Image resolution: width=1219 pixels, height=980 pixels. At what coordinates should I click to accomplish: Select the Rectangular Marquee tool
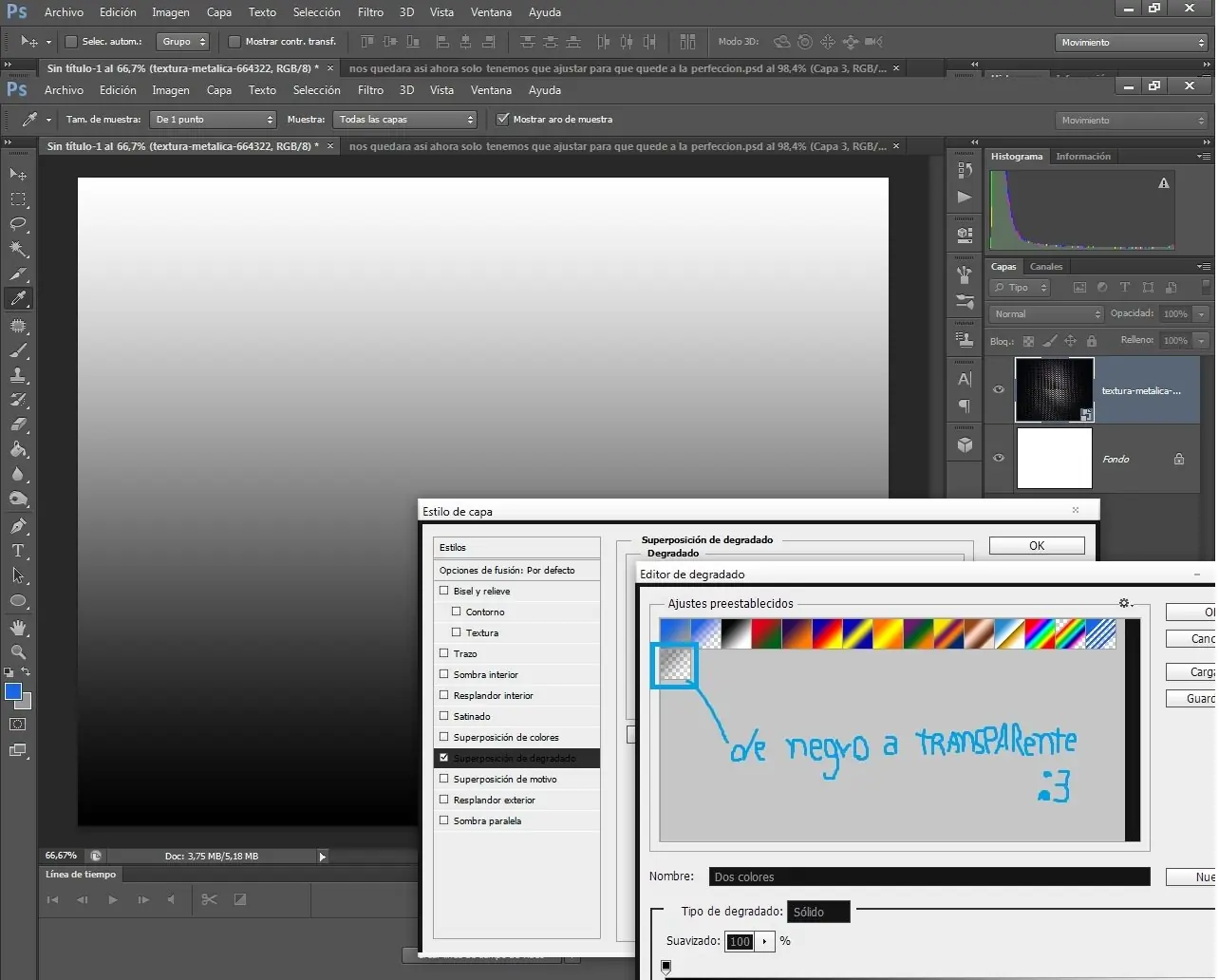pyautogui.click(x=18, y=199)
